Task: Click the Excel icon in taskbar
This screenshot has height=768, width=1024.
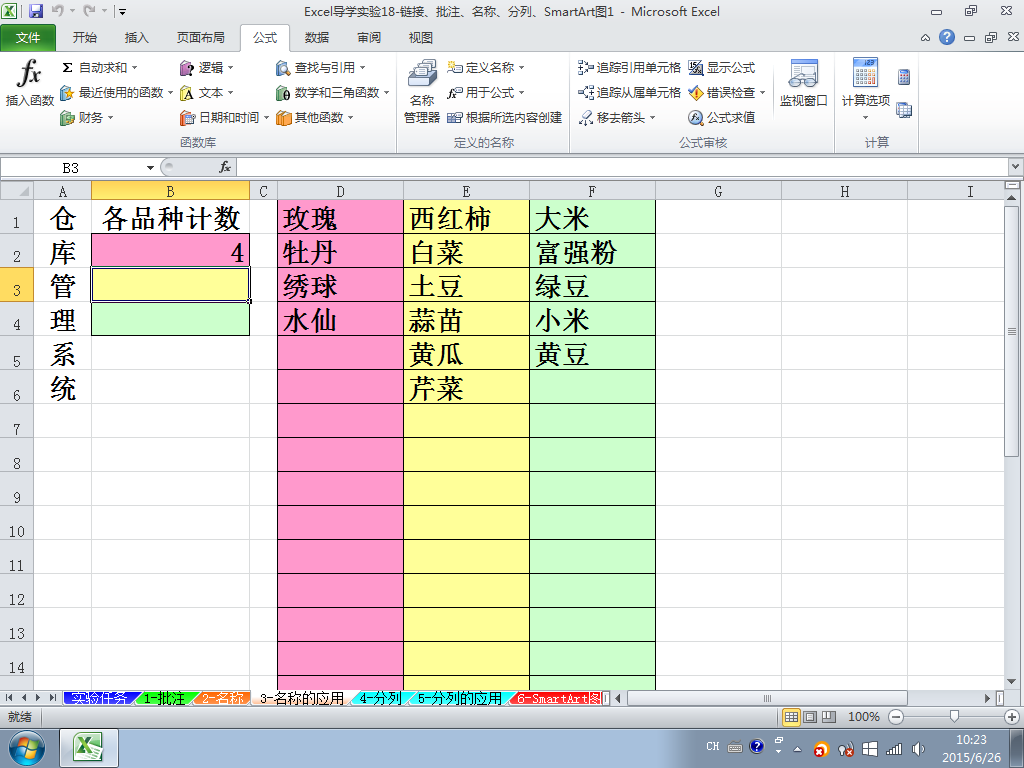Action: [x=89, y=748]
